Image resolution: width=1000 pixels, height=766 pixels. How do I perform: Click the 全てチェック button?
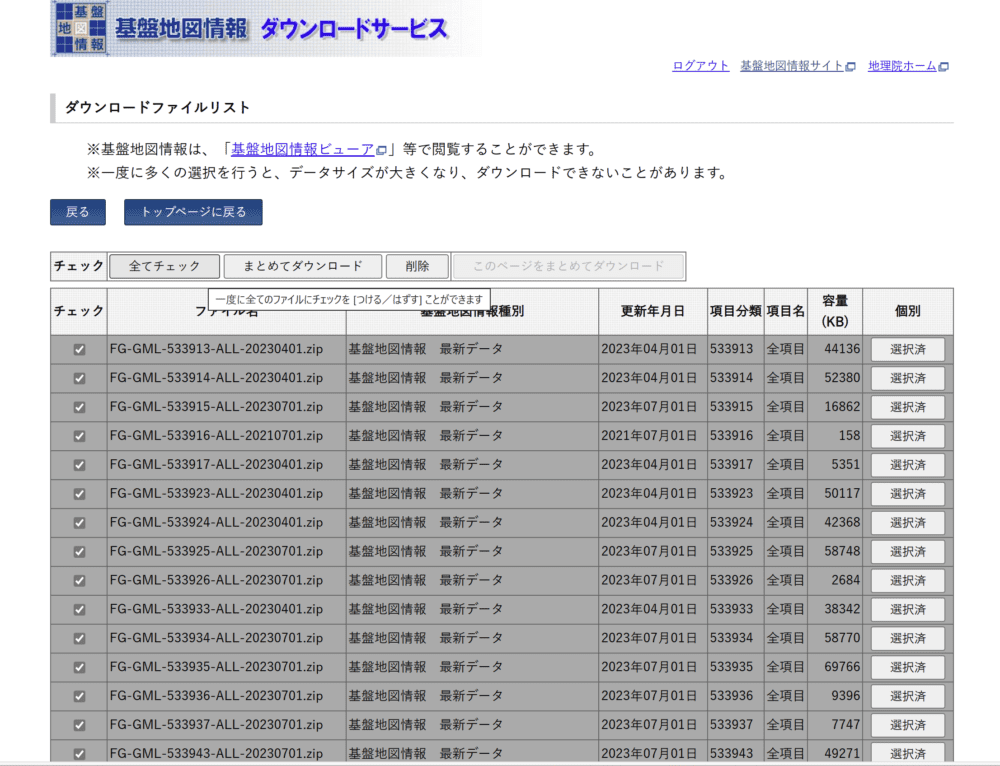click(x=165, y=266)
